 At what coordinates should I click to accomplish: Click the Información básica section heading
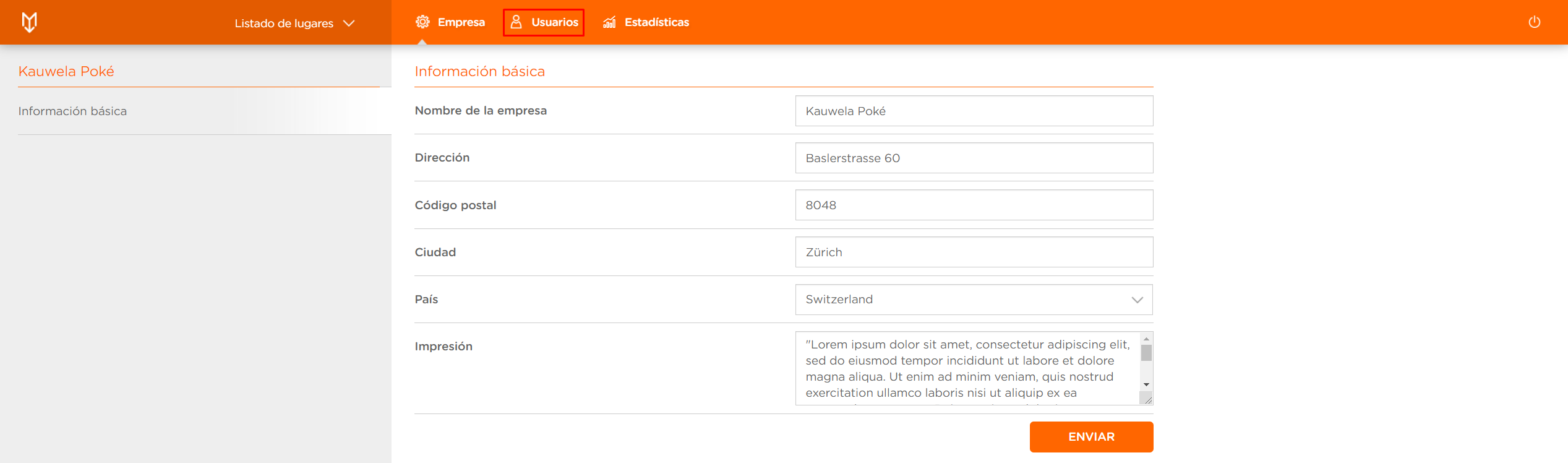coord(480,71)
